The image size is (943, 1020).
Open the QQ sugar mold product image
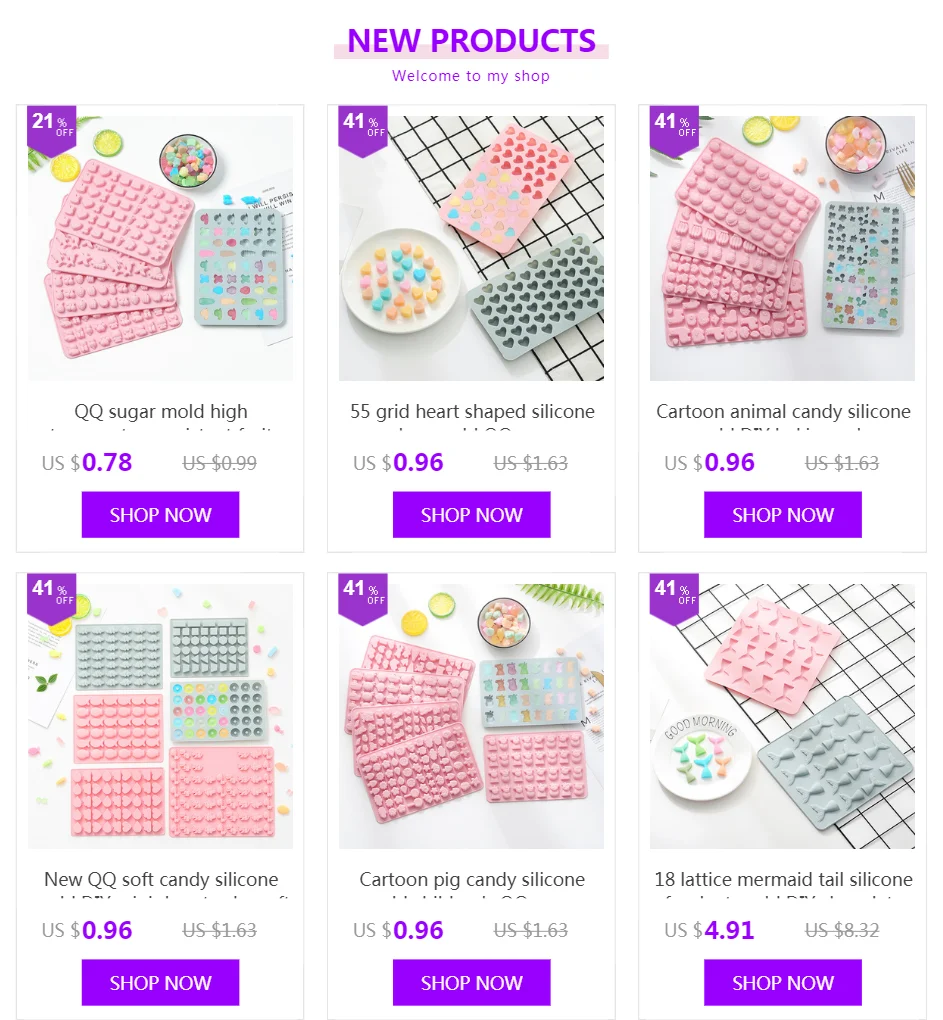[x=160, y=248]
